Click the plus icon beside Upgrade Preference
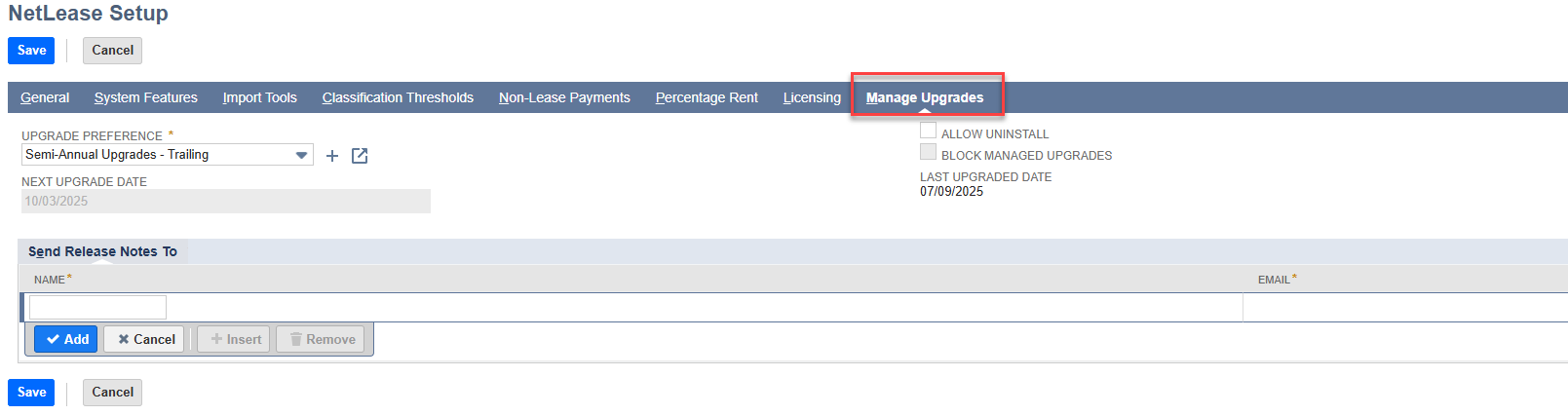The height and width of the screenshot is (415, 1568). pos(332,156)
